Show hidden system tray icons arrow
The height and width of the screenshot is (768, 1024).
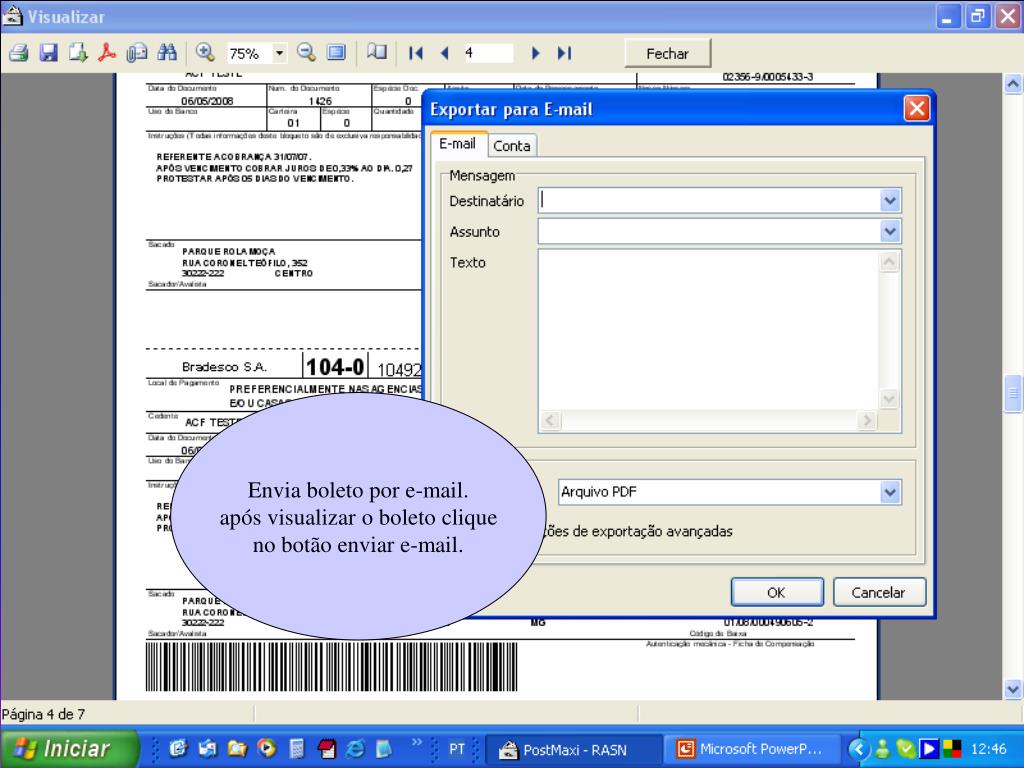[859, 748]
